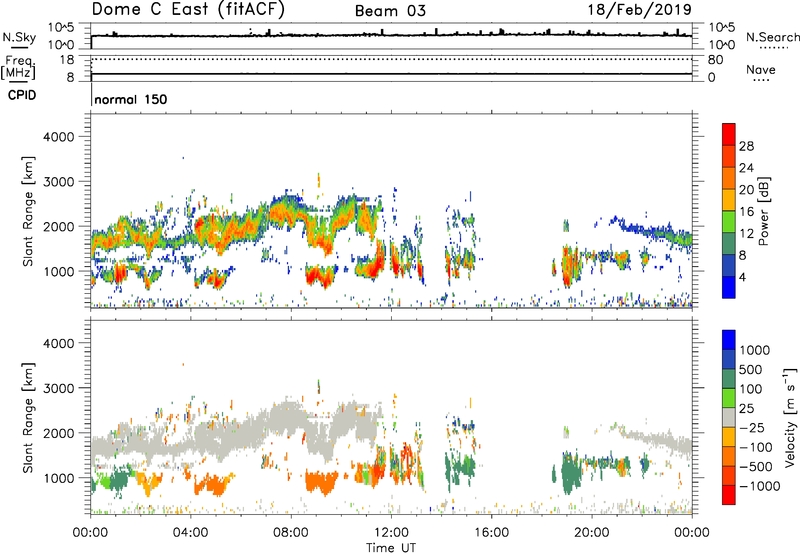Click velocity colorbar grey segment, 25 to -25
800x554 pixels.
click(x=729, y=417)
